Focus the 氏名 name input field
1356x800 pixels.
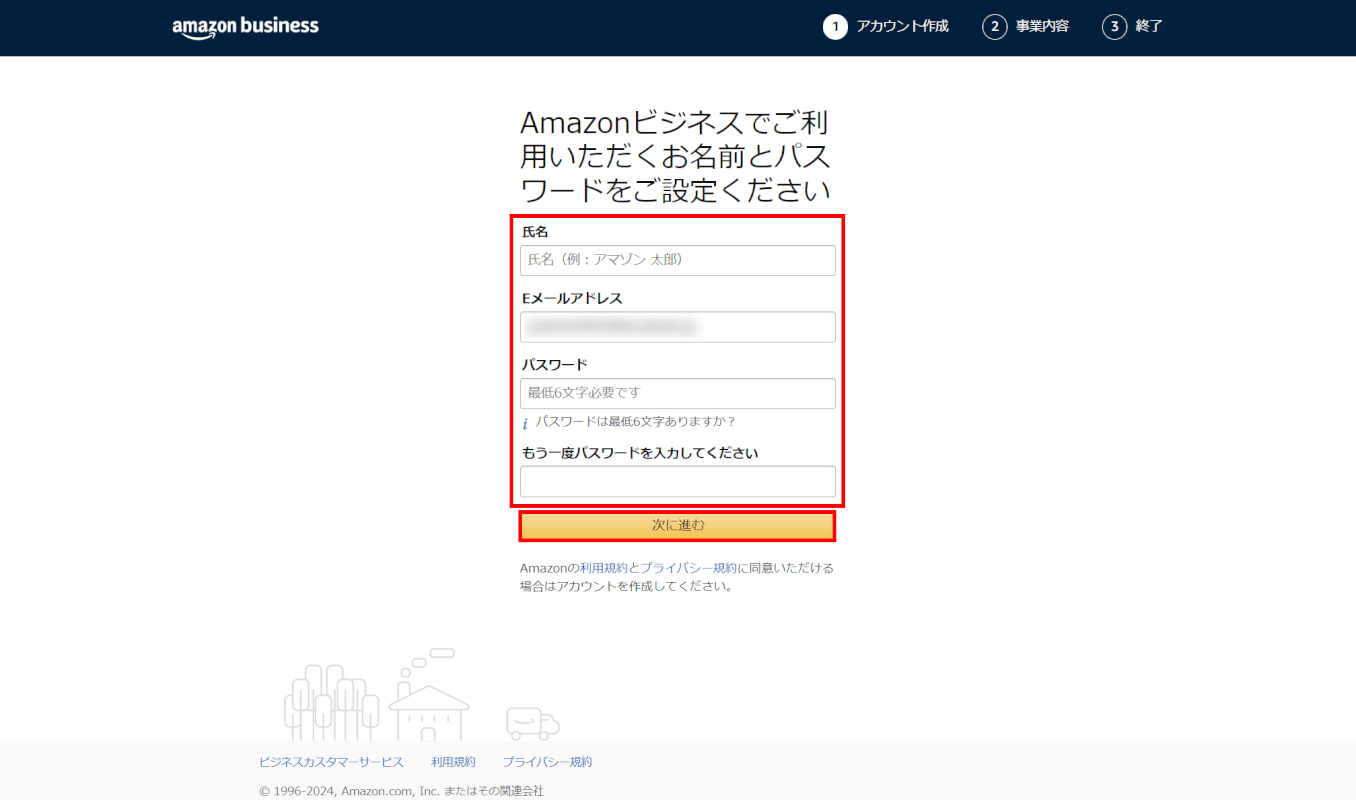(x=678, y=260)
